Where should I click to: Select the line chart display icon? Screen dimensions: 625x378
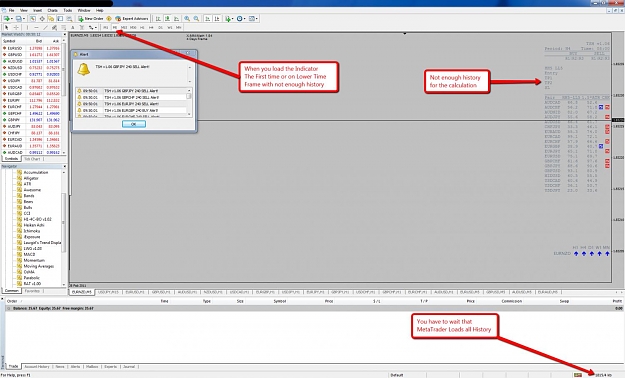[x=177, y=18]
